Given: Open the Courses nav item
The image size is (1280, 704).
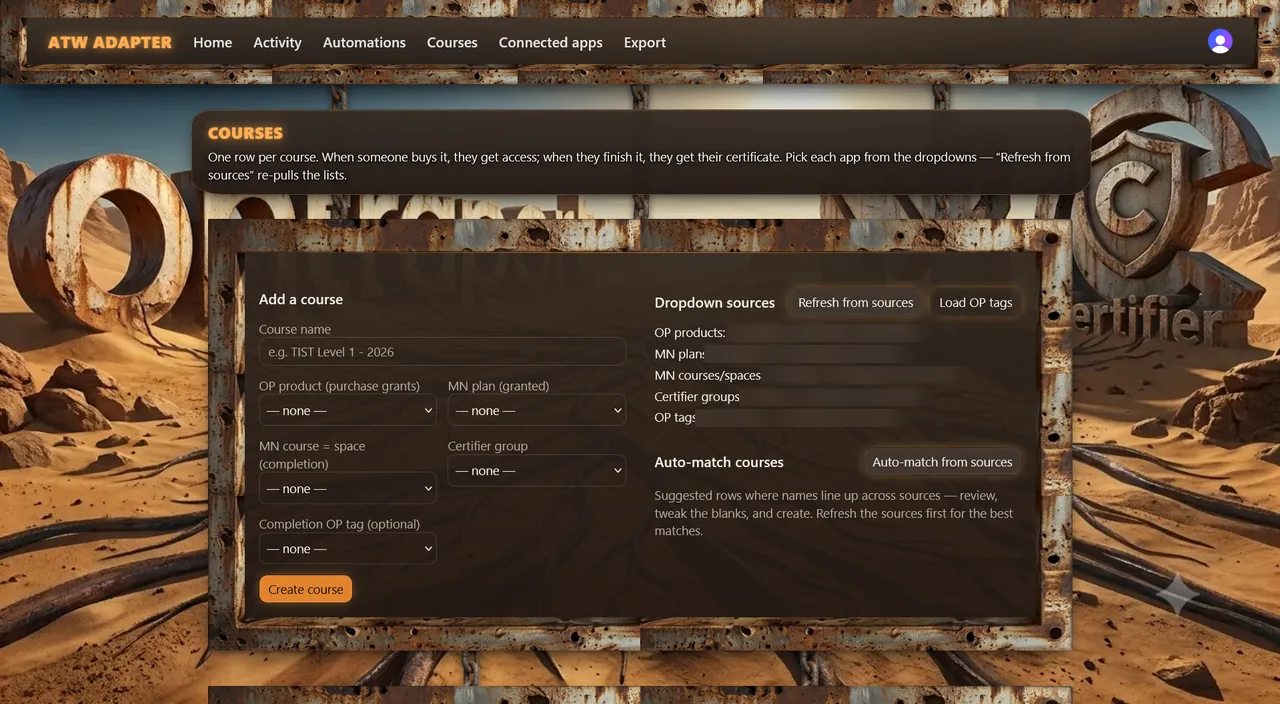Looking at the screenshot, I should (x=452, y=42).
